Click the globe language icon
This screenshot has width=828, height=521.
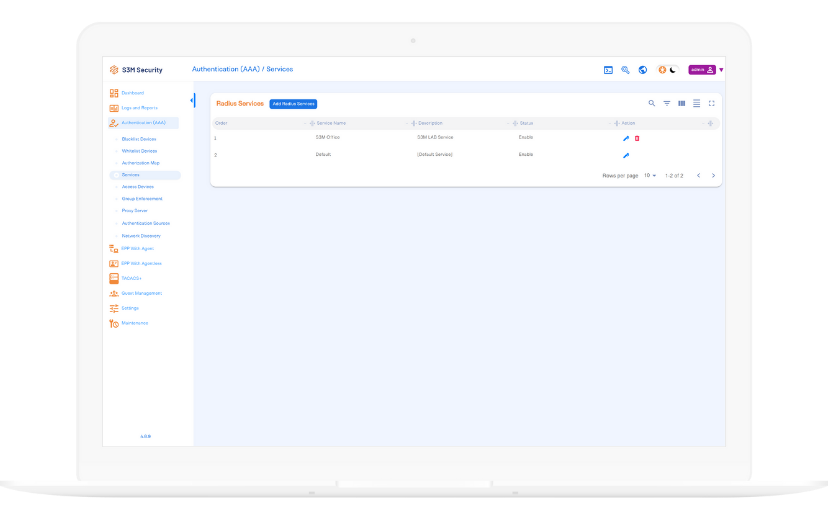(x=642, y=70)
